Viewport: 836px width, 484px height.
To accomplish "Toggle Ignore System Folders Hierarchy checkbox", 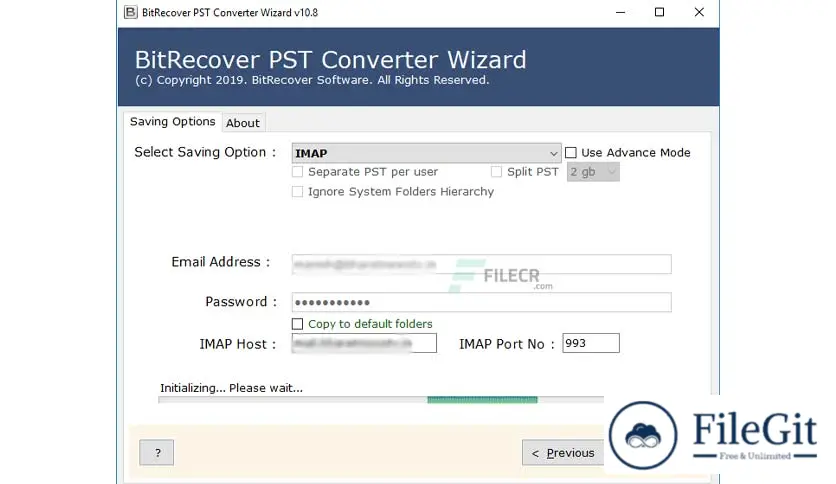I will pos(298,191).
